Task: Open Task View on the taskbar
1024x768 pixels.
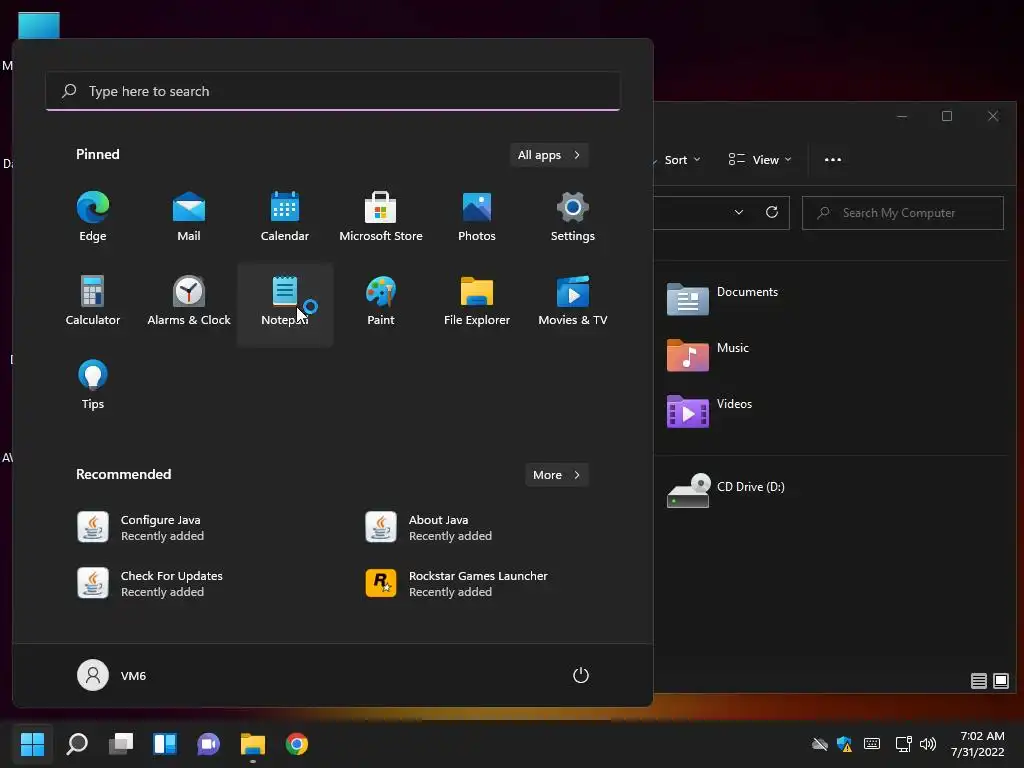Action: 121,744
